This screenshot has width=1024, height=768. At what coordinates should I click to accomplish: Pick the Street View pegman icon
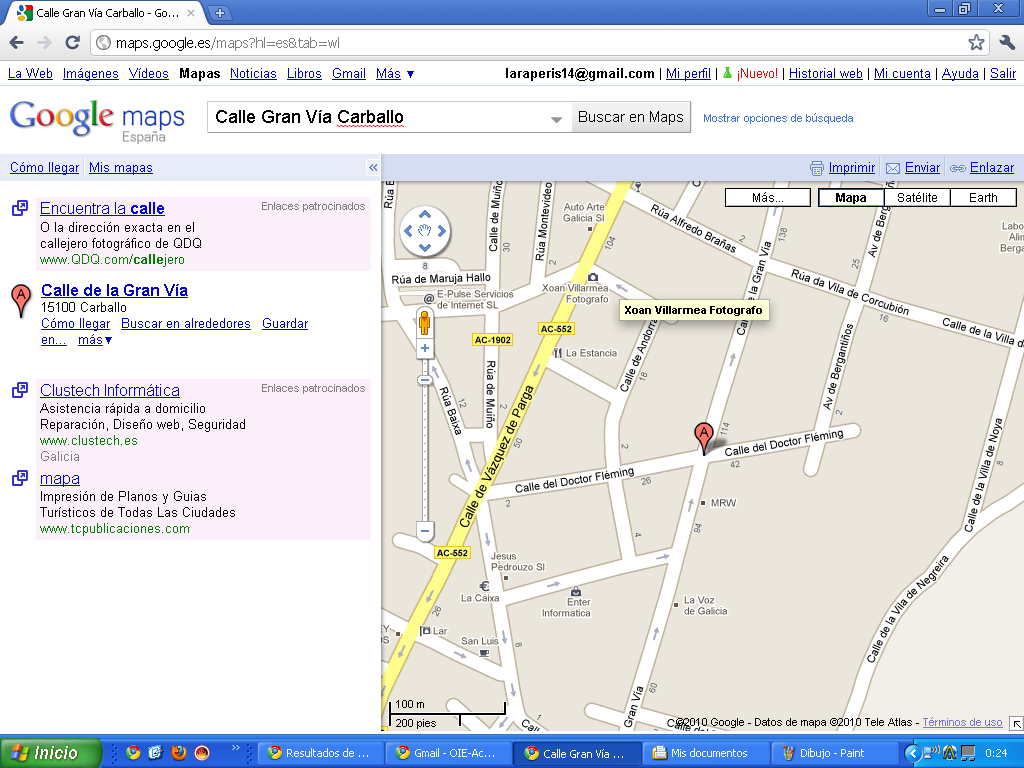click(x=424, y=323)
